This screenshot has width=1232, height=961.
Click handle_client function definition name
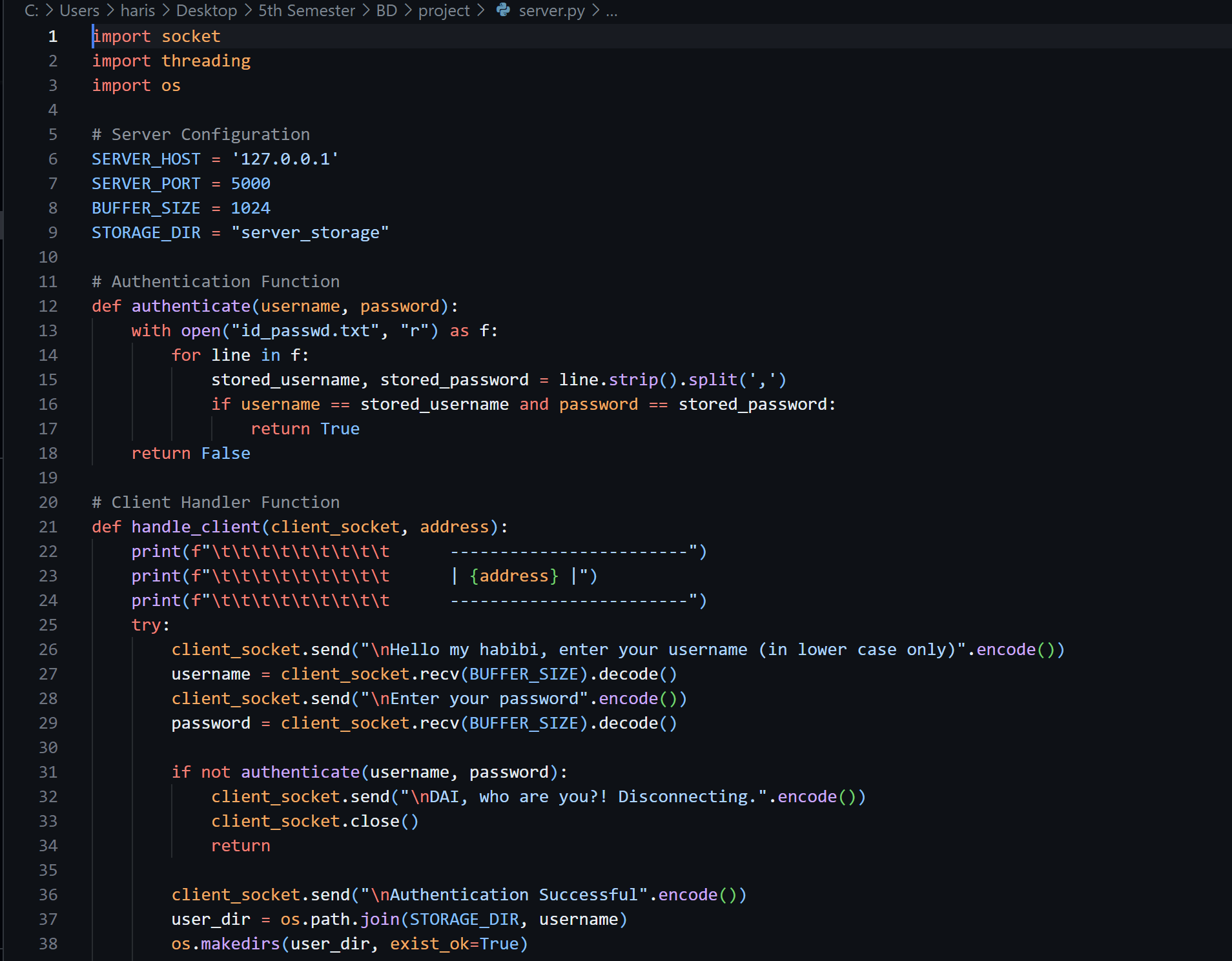[196, 527]
